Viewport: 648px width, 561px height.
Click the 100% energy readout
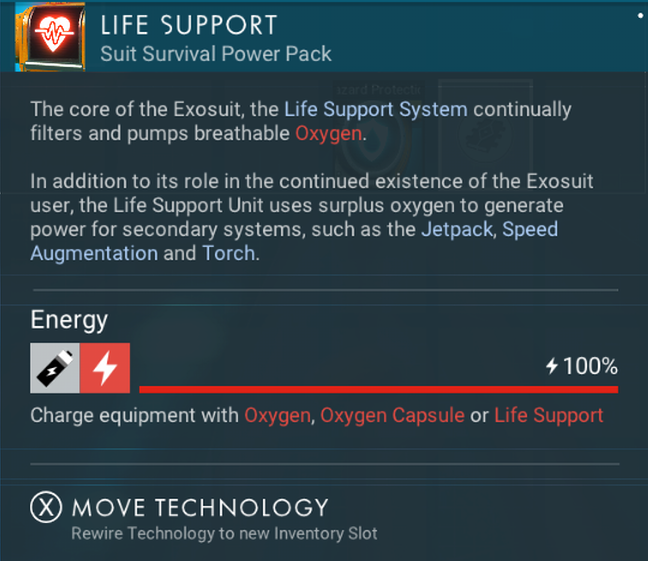(590, 366)
